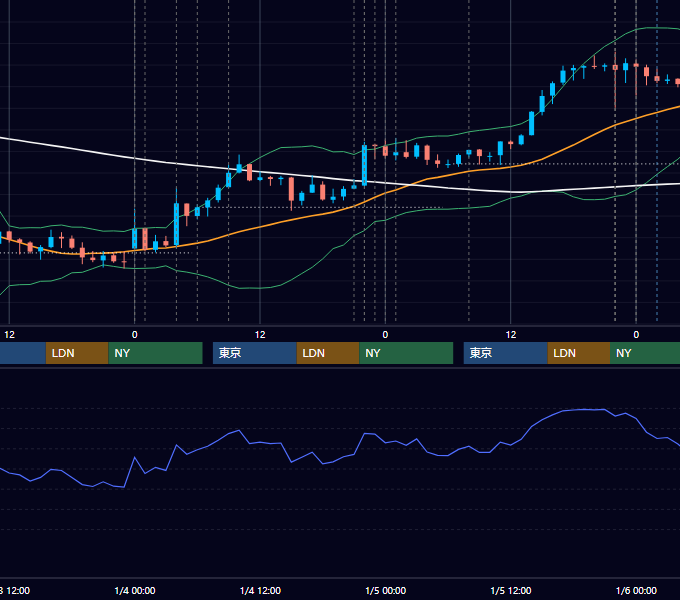Select the LDN session block before 1/4 00:00
The image size is (680, 600).
click(x=77, y=353)
